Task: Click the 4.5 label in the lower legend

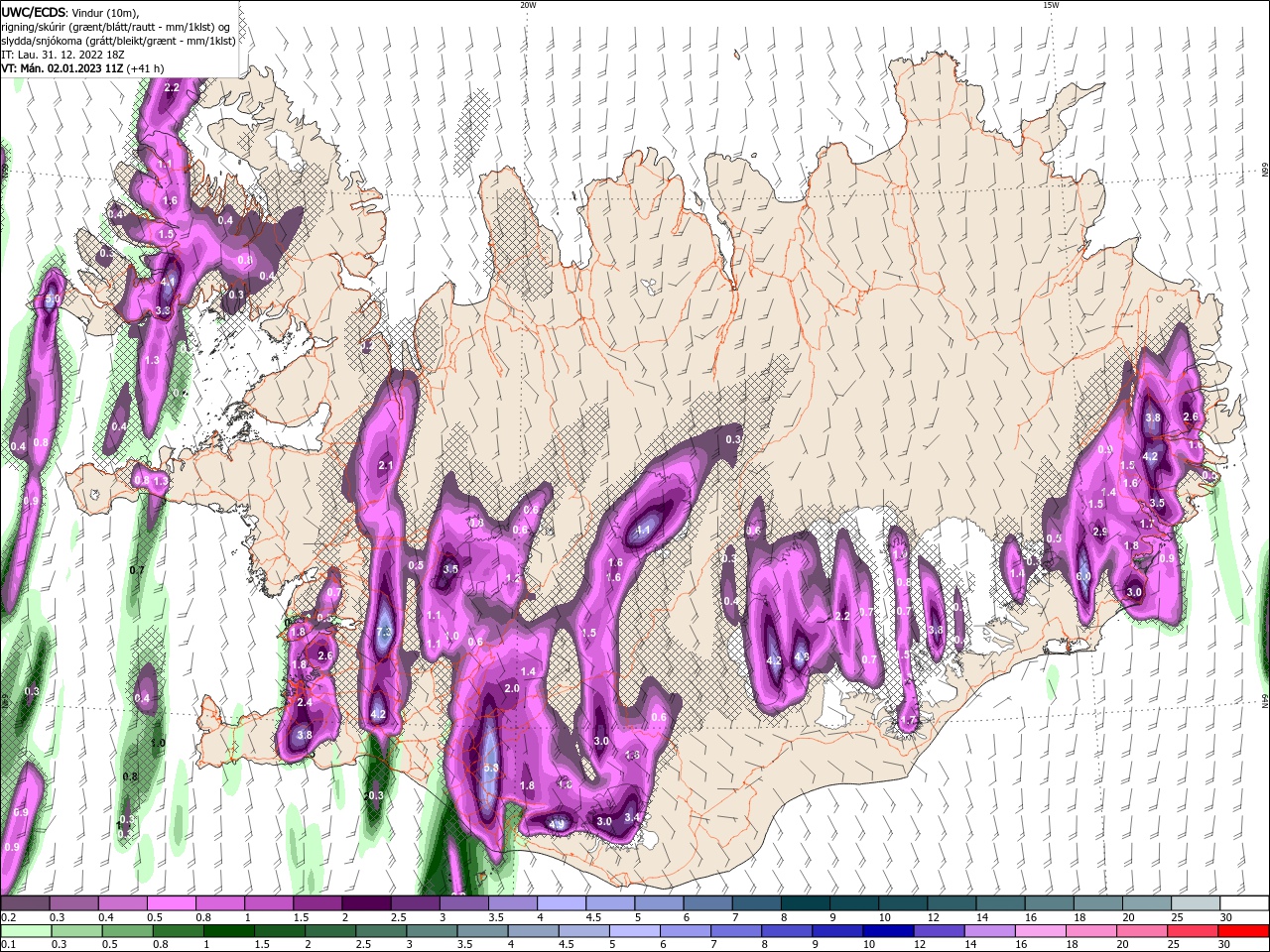Action: tap(567, 945)
